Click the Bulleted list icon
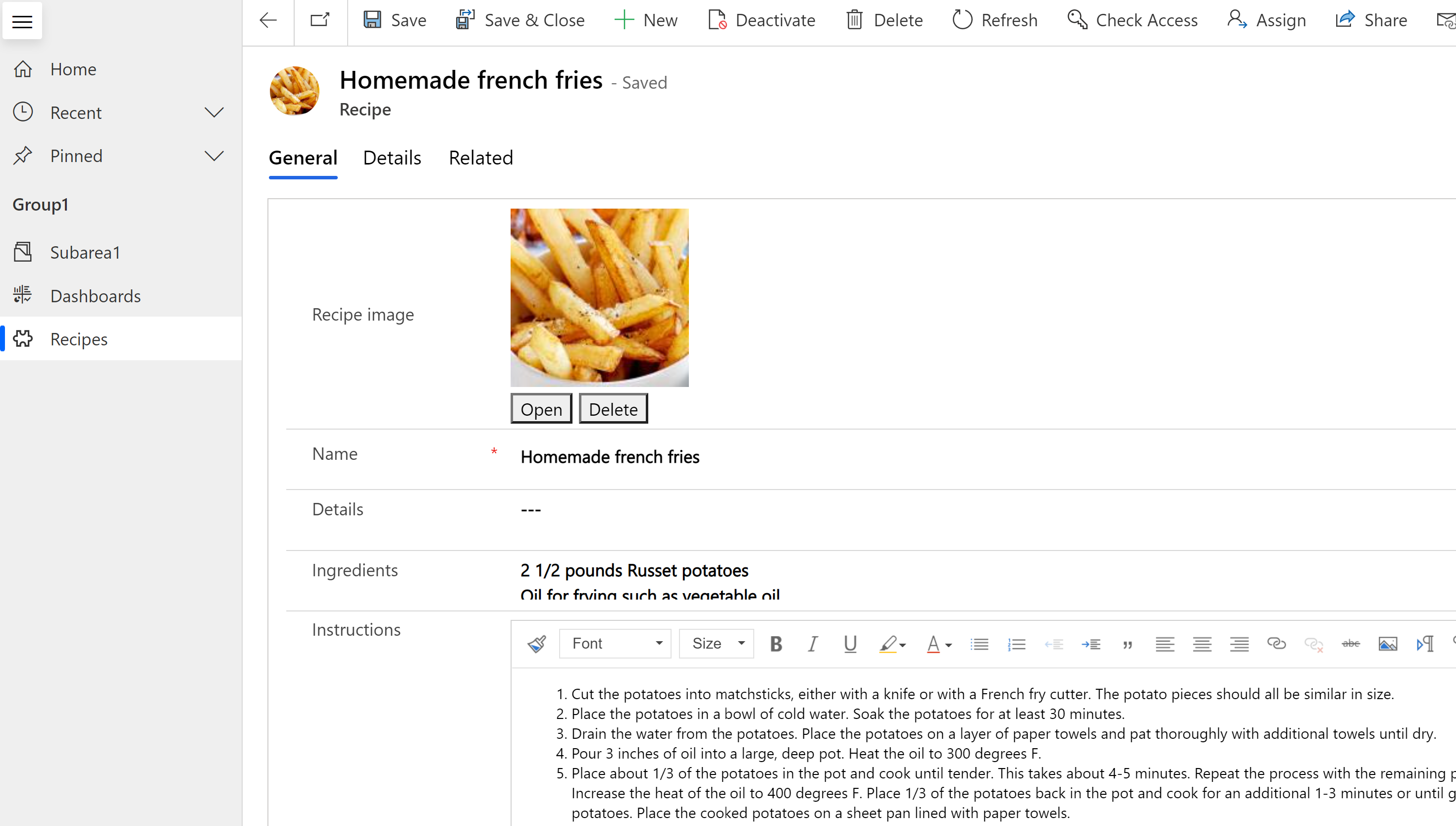Image resolution: width=1456 pixels, height=826 pixels. [979, 643]
